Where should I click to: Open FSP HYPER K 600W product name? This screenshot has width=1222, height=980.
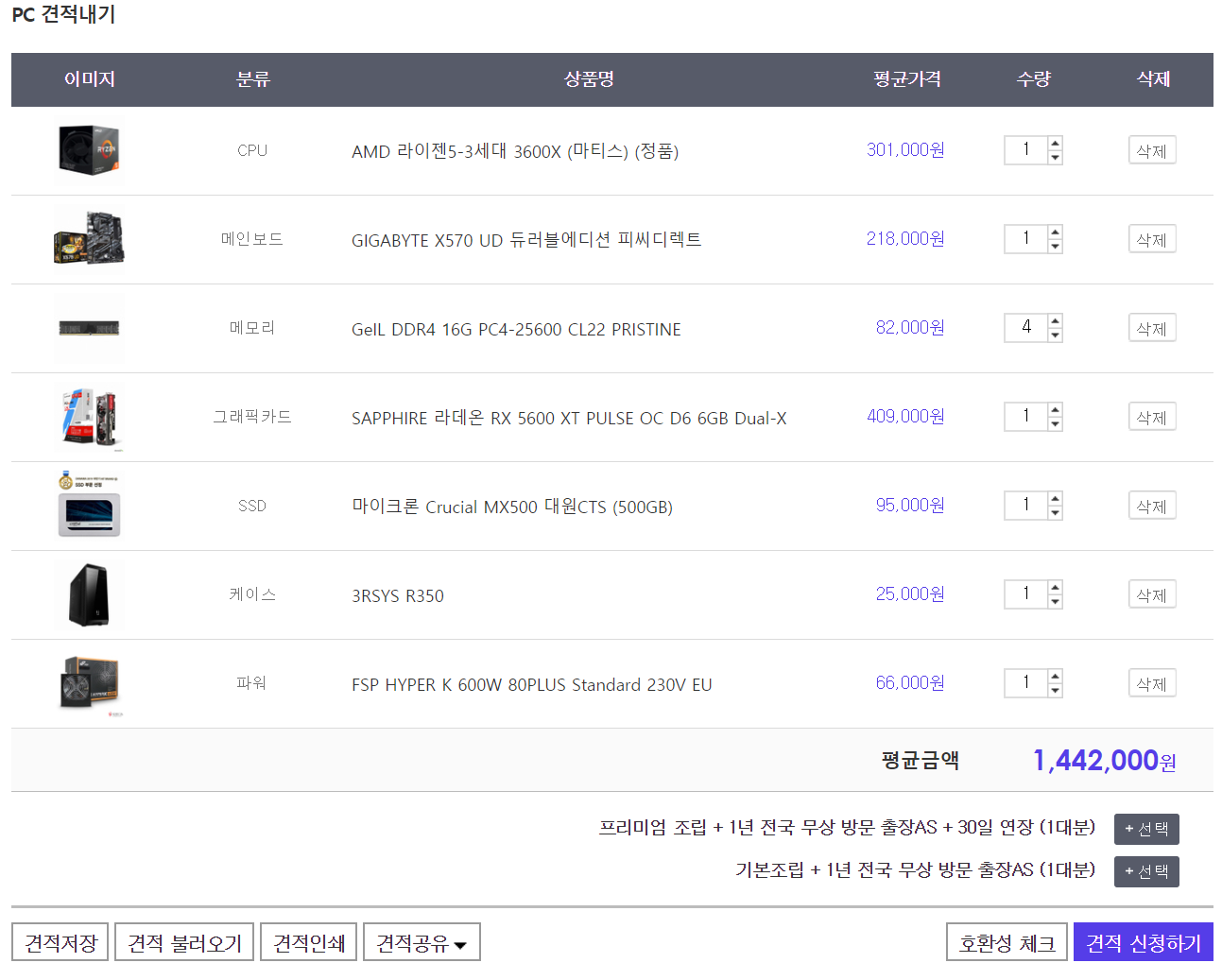(532, 684)
